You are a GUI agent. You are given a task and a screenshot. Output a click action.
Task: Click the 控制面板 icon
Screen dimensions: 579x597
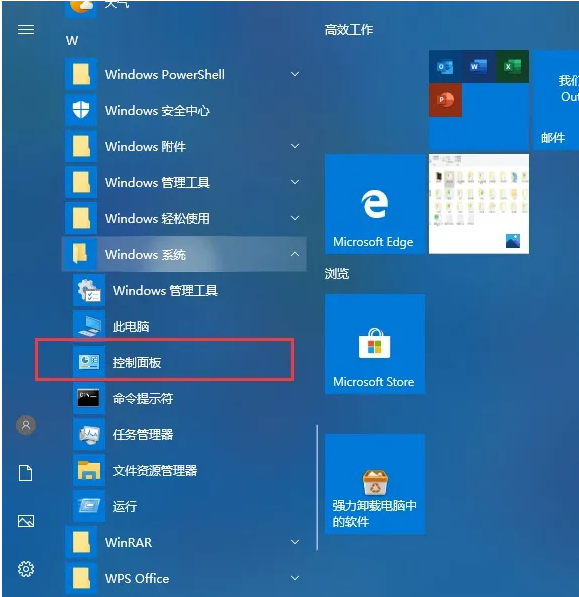(x=89, y=362)
